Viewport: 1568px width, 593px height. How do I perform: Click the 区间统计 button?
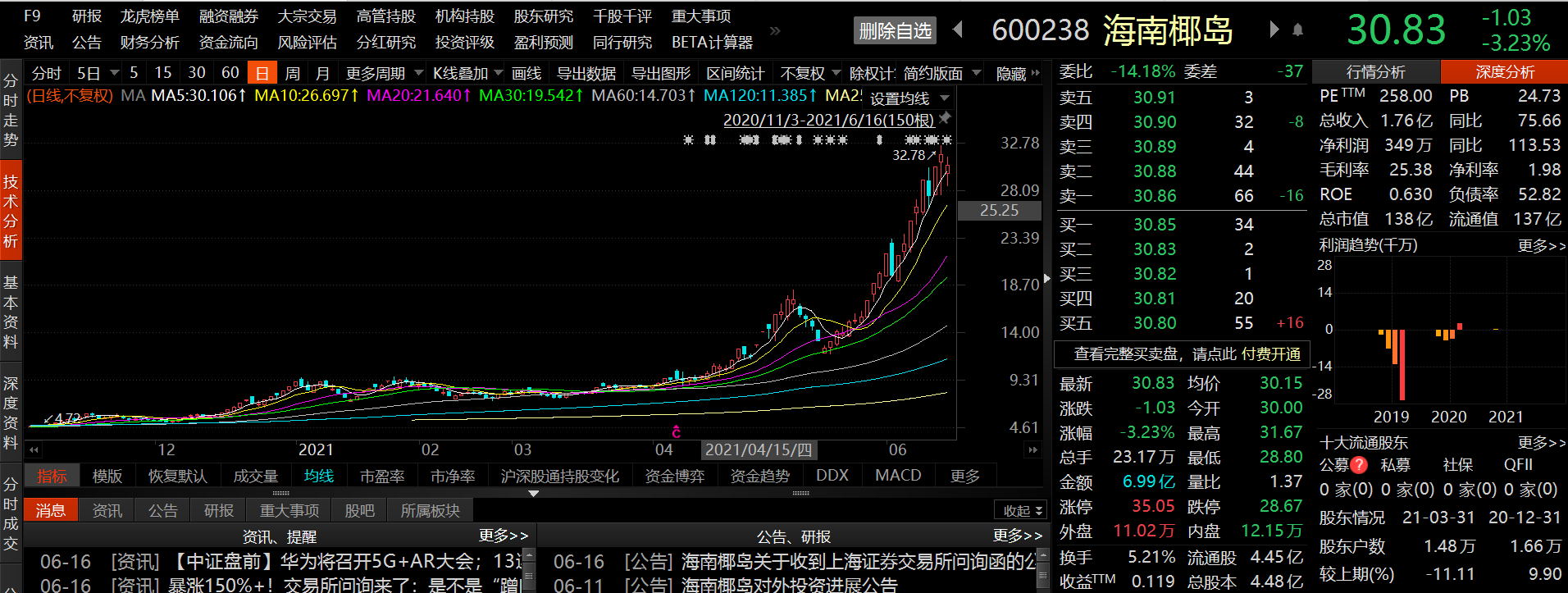coord(736,74)
